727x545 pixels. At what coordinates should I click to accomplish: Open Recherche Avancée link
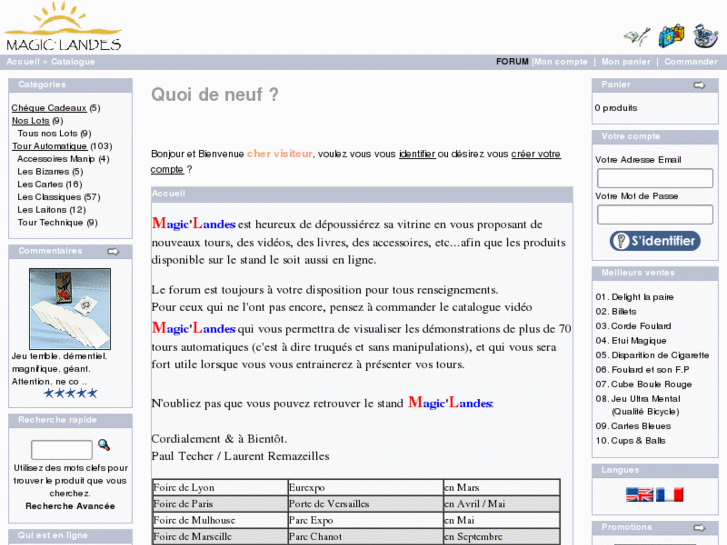(70, 506)
